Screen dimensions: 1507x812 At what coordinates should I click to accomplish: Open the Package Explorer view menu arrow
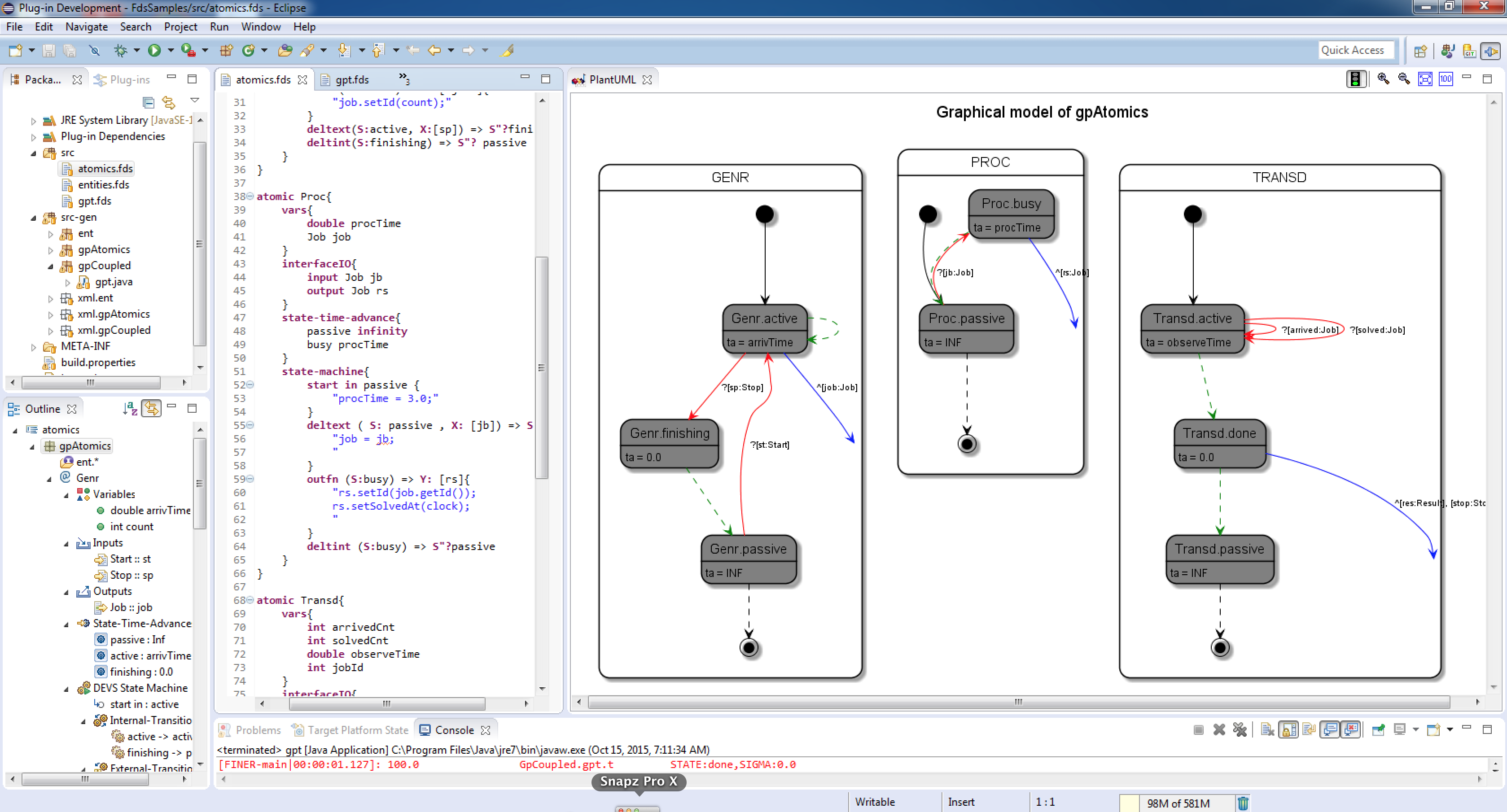[195, 100]
